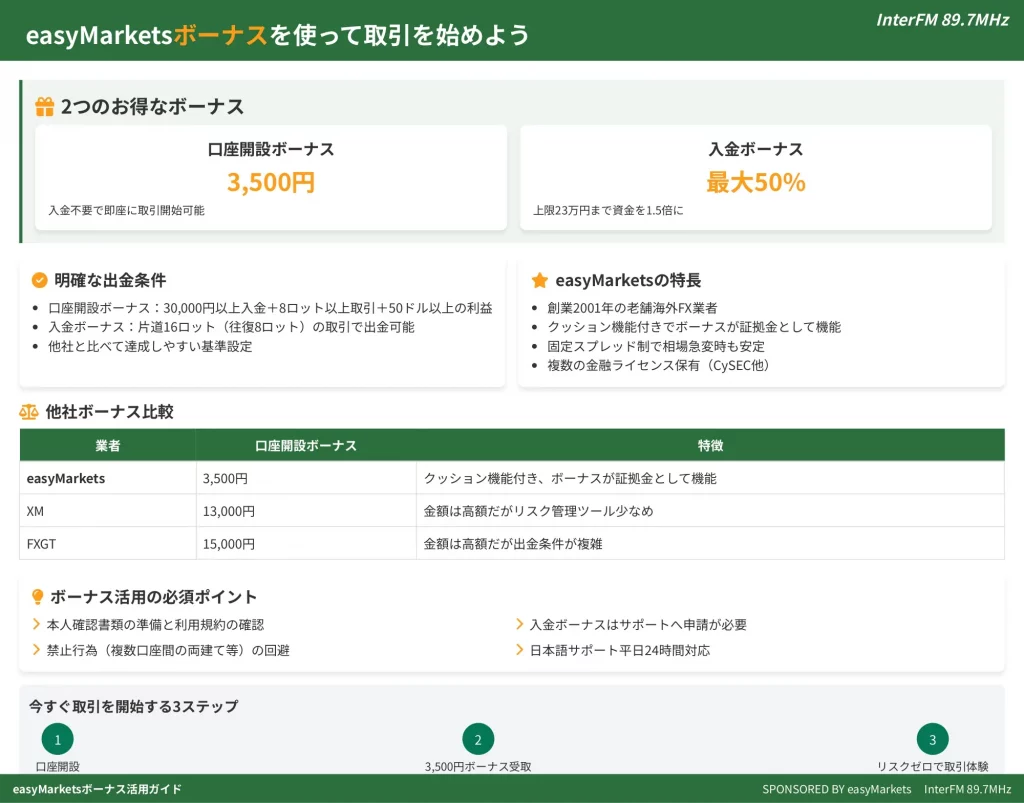Click chevron beside 日本語サポート平日24時間対応
Viewport: 1024px width, 803px height.
(x=520, y=650)
